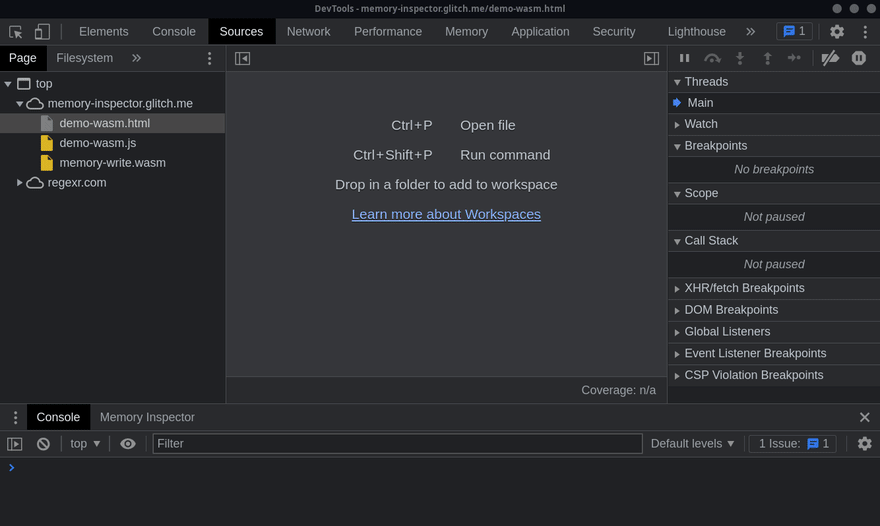Select the Page navigator tab
The image size is (880, 526).
(x=22, y=58)
